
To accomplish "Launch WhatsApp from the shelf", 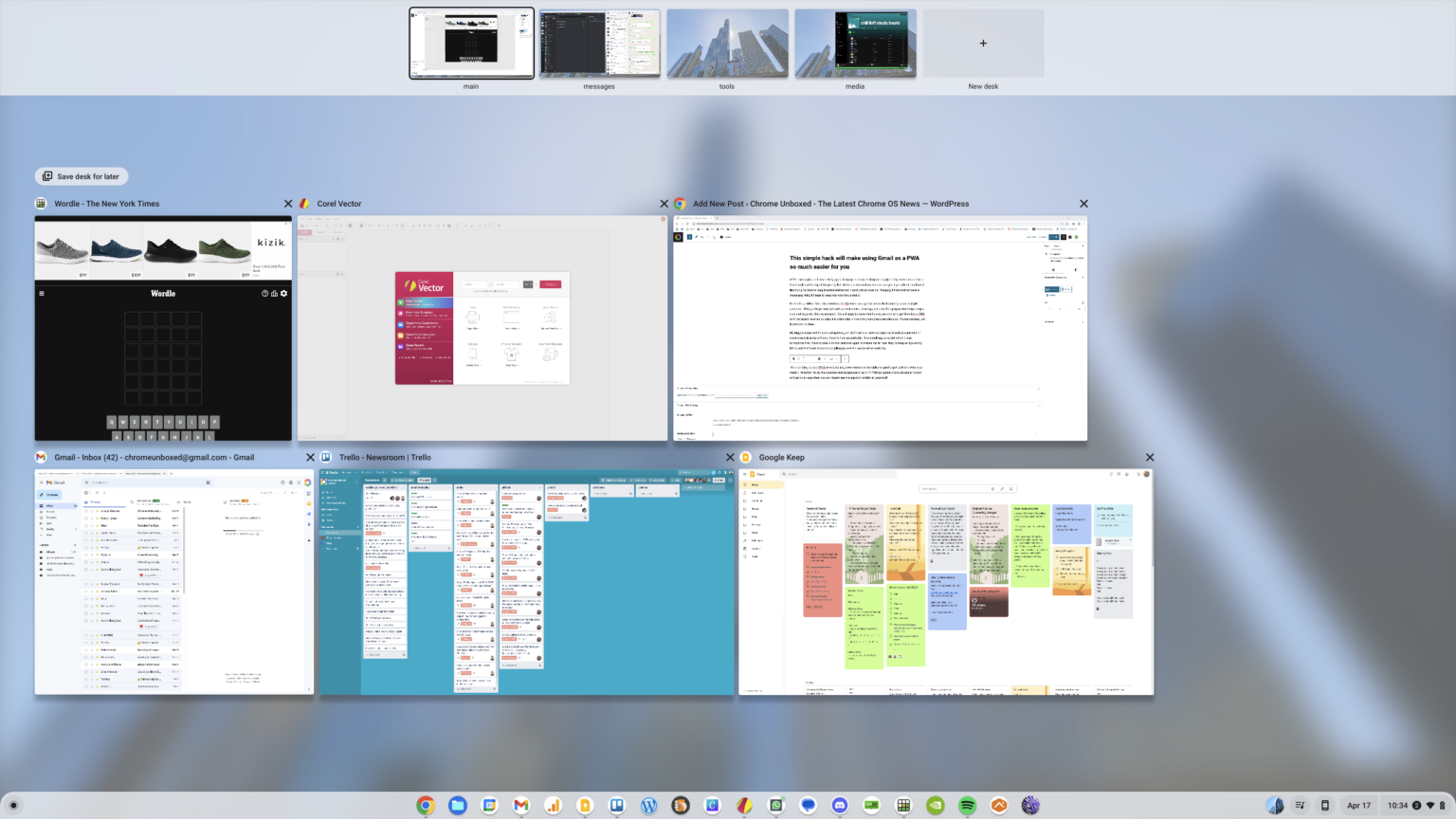I will coord(776,806).
